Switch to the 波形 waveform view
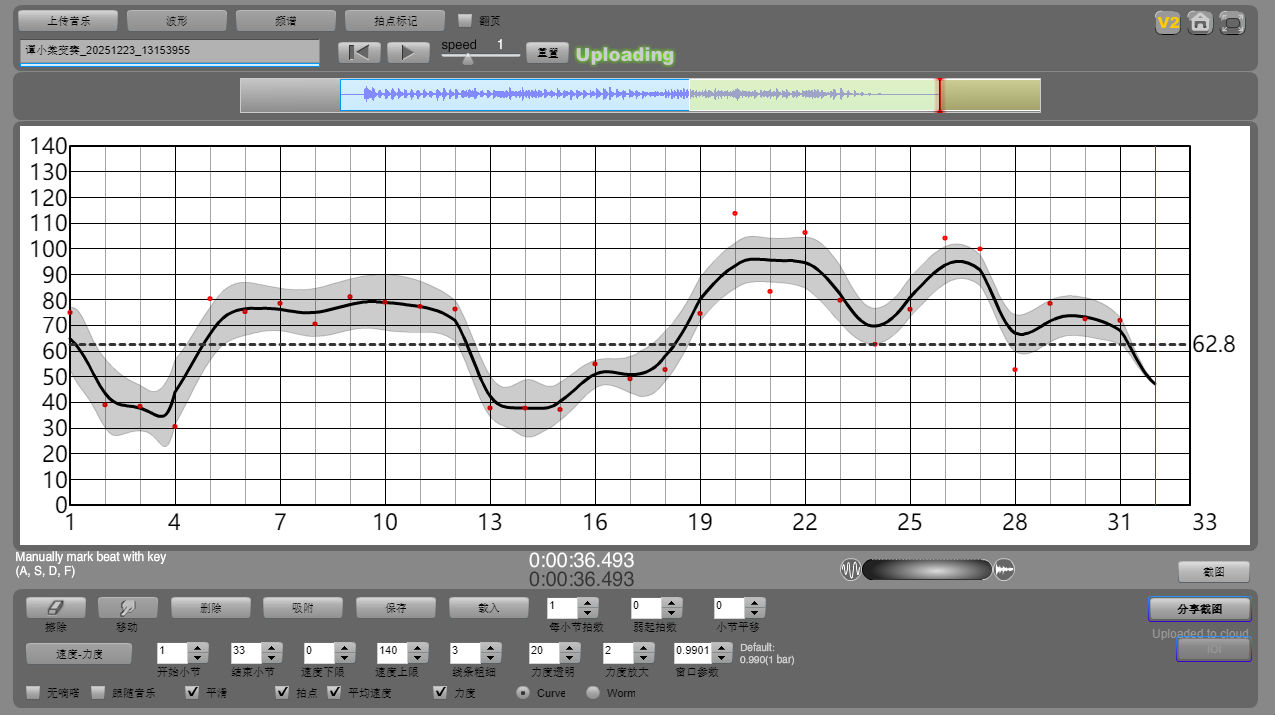 [177, 20]
